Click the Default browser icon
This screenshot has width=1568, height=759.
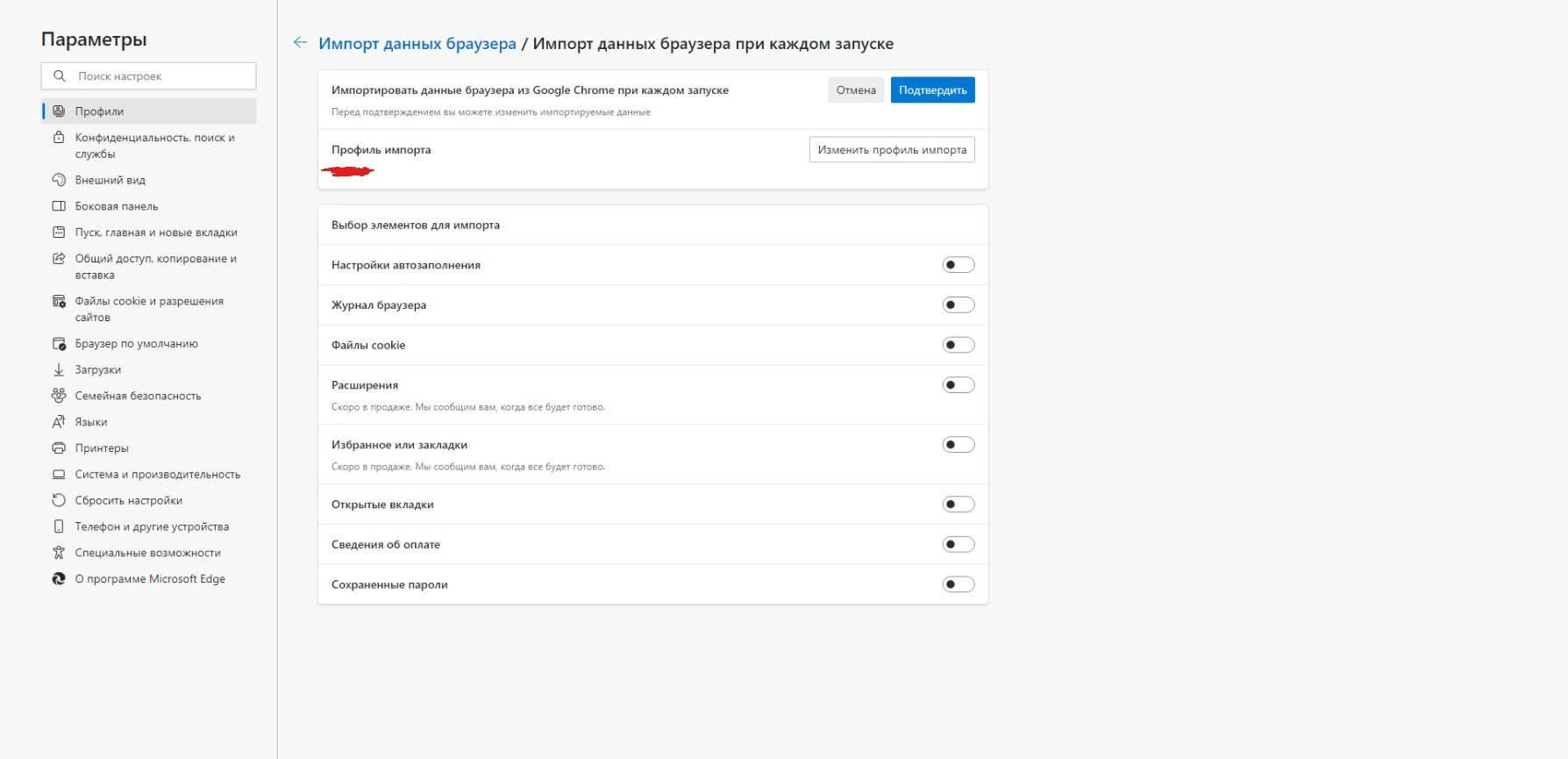click(x=59, y=344)
